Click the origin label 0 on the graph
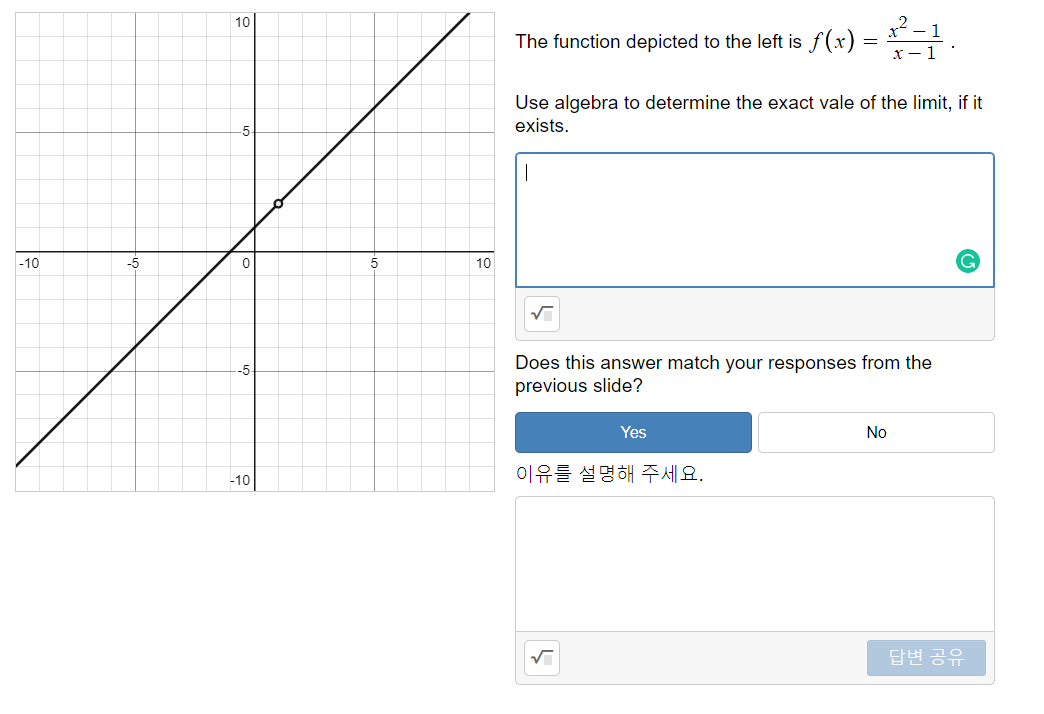The width and height of the screenshot is (1044, 714). click(246, 263)
